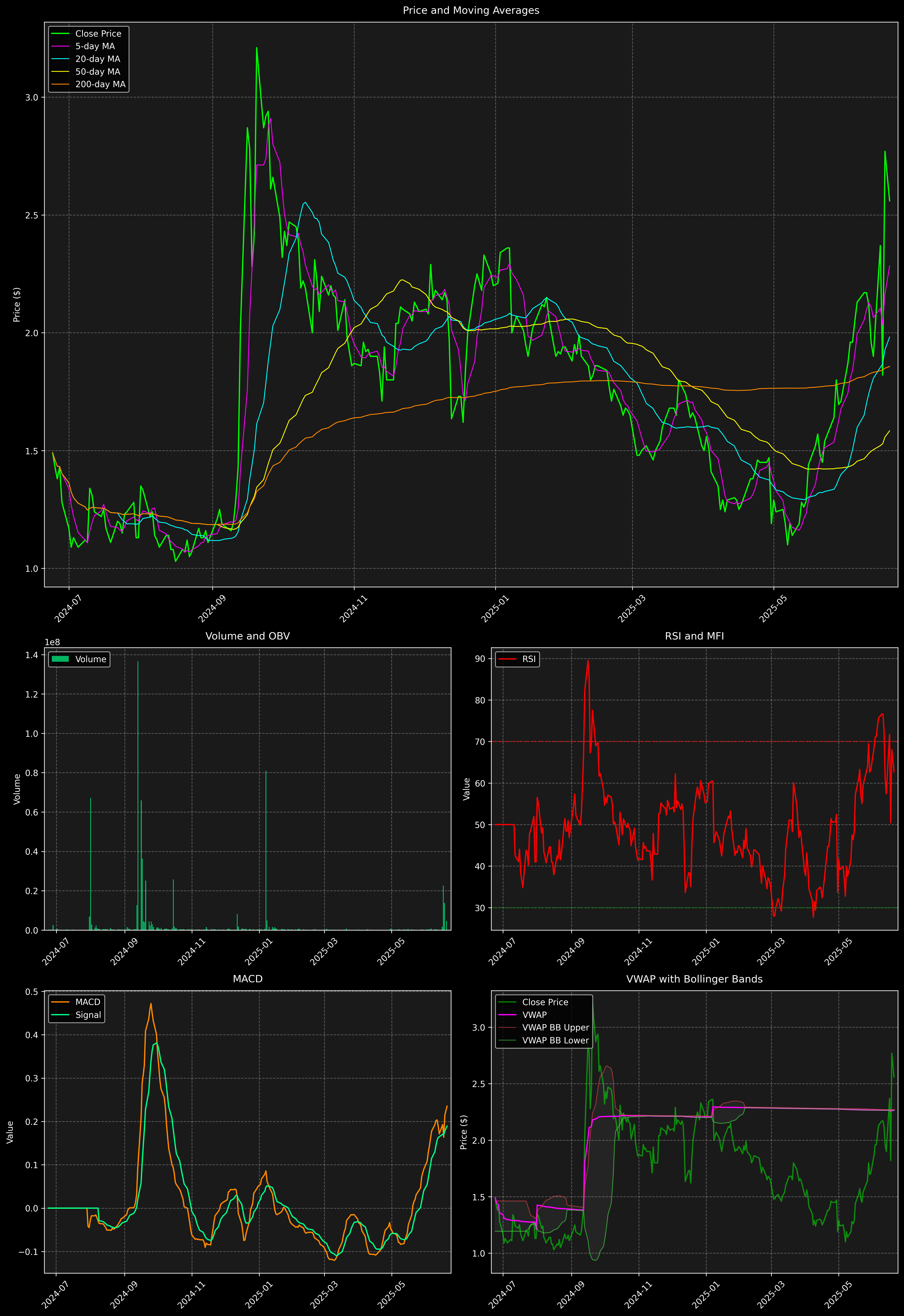
Task: Click the '90' tick on the RSI chart
Action: [480, 659]
